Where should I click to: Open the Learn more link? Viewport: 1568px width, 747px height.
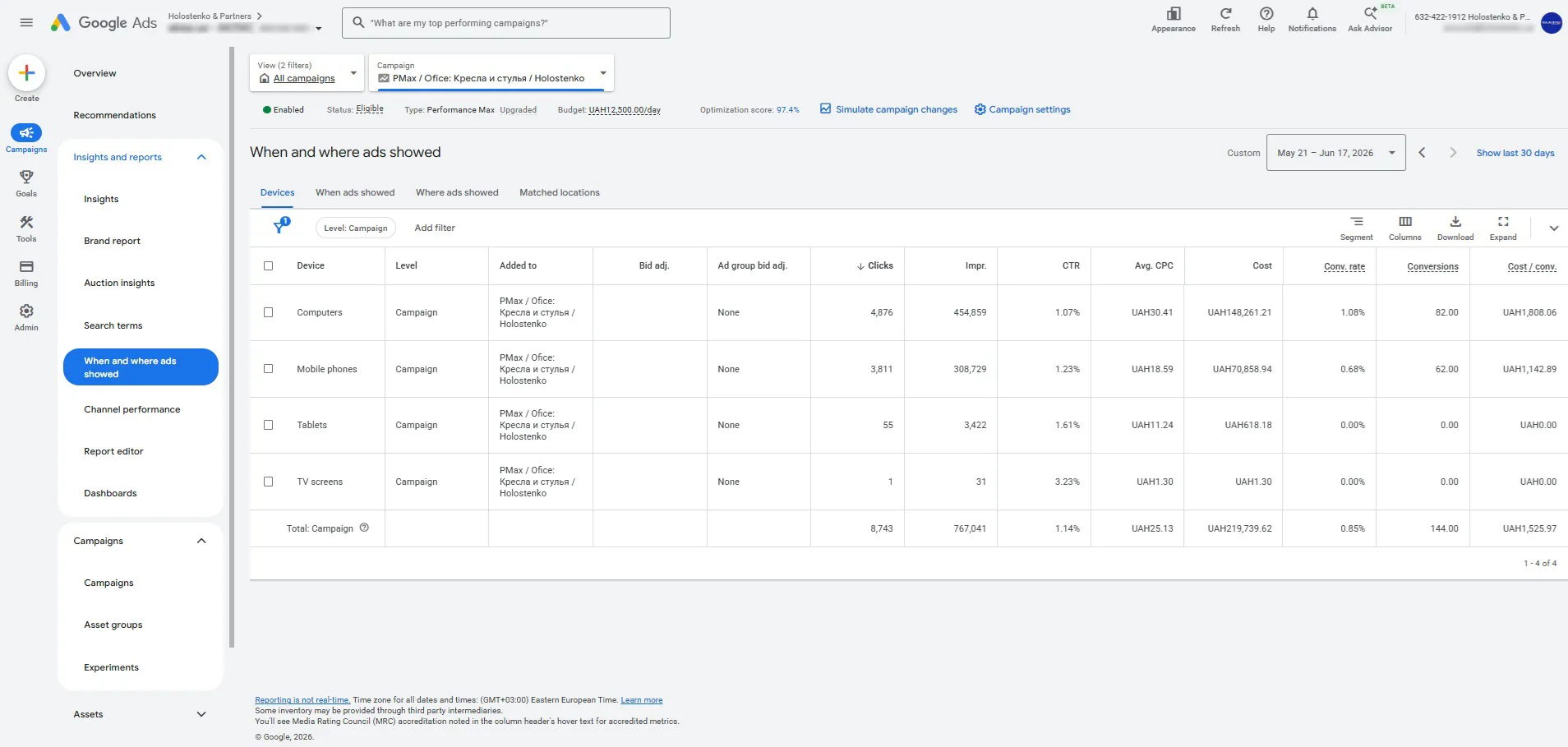tap(642, 700)
